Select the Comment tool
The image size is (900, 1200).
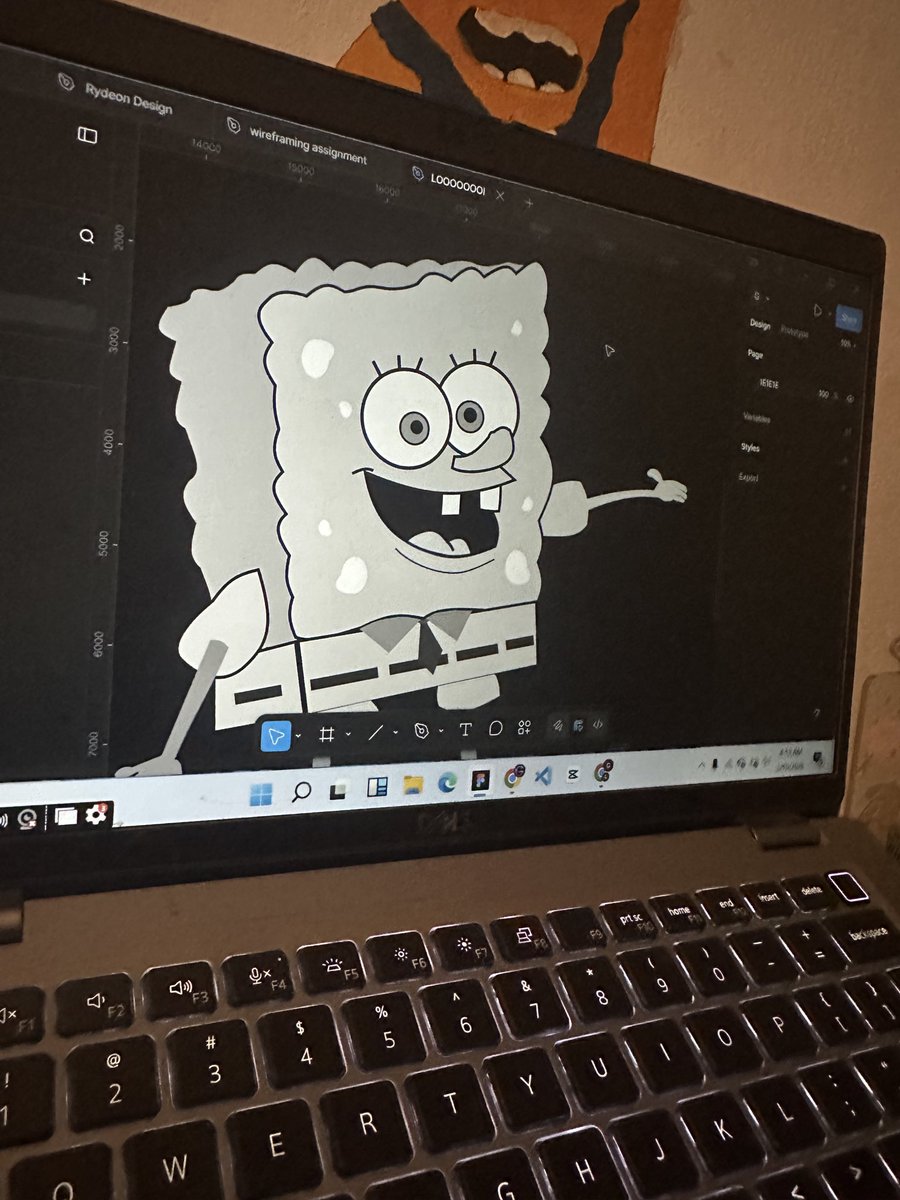click(495, 729)
